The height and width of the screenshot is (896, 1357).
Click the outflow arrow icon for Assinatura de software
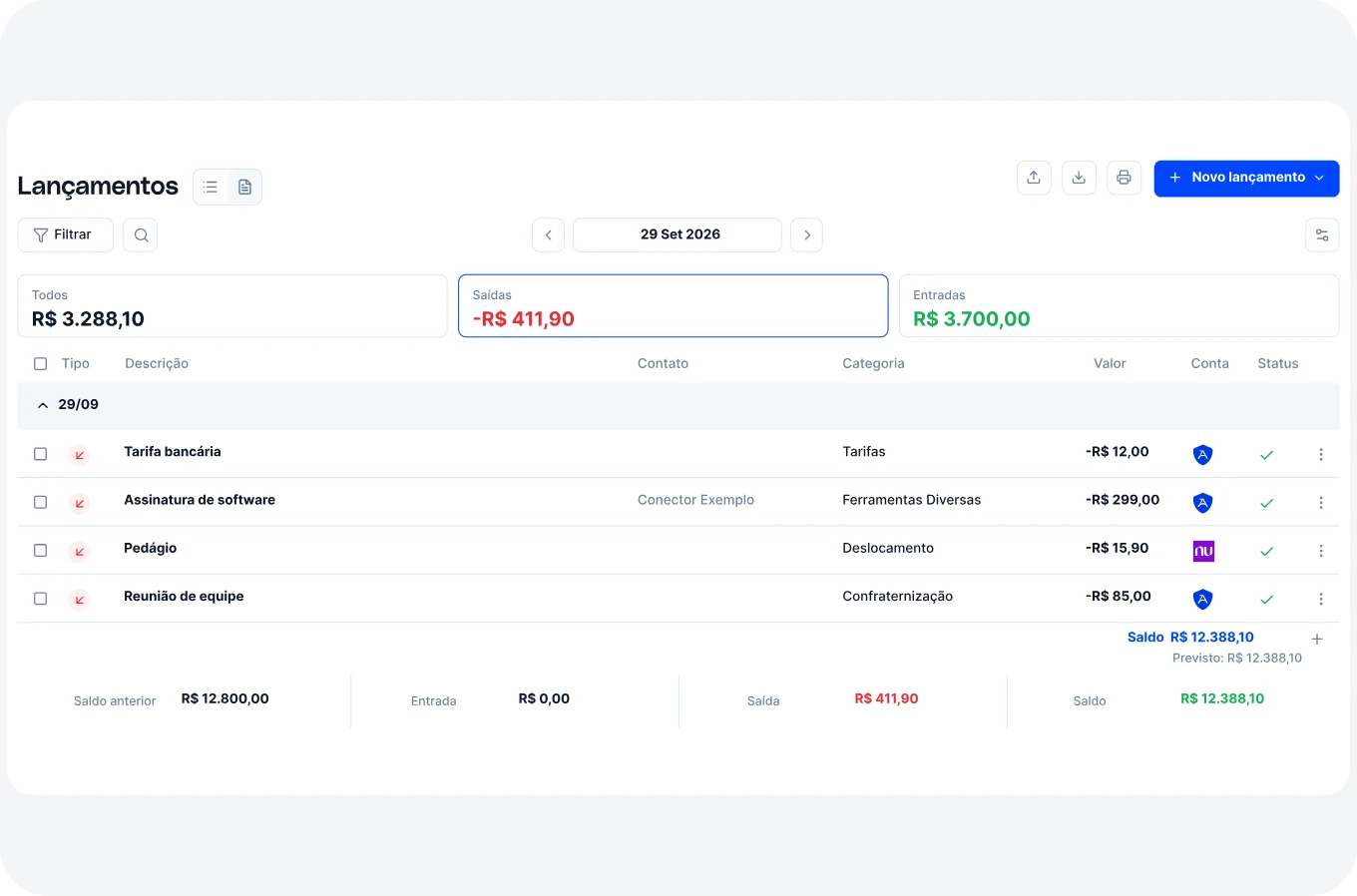[x=79, y=503]
